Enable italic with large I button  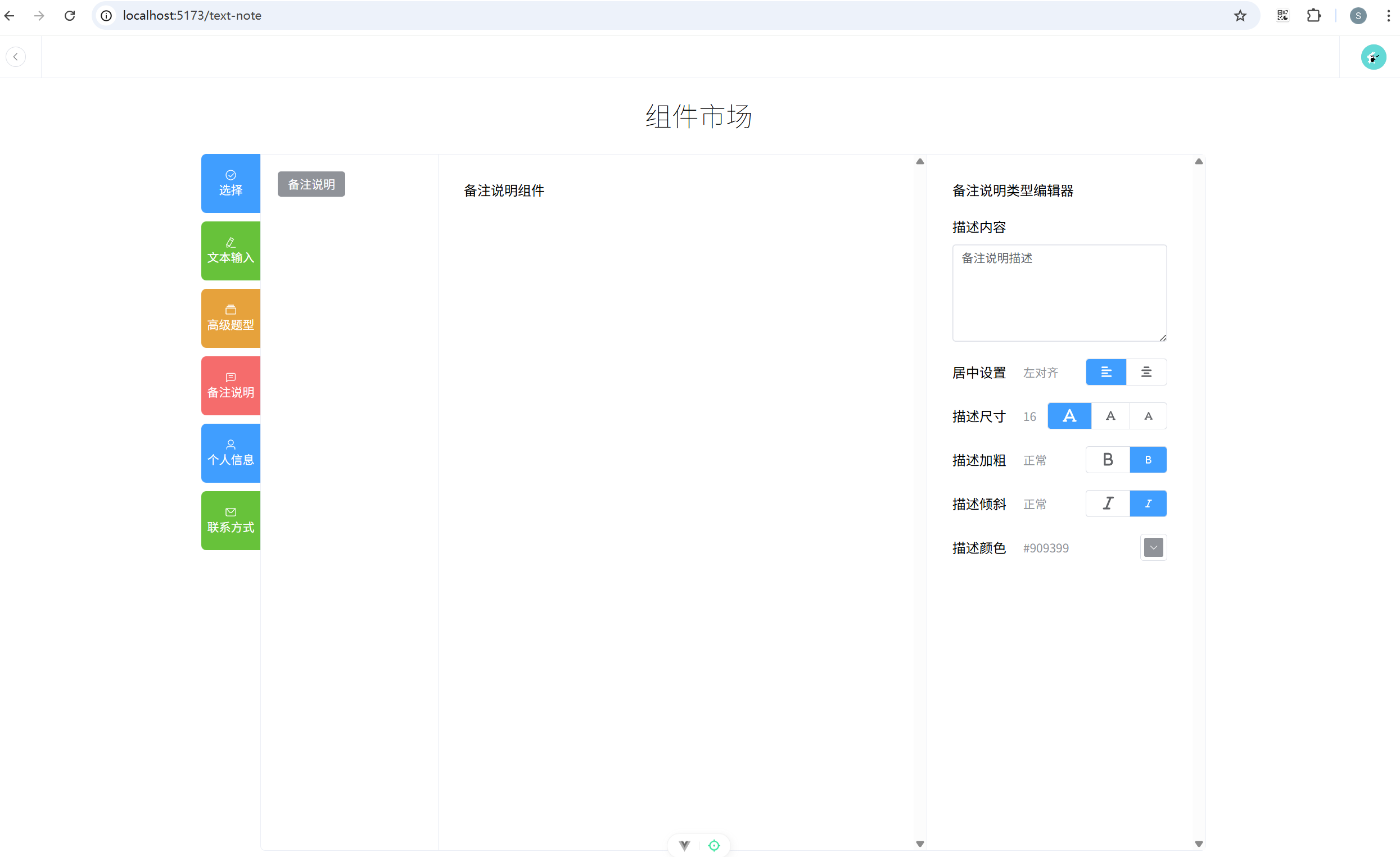pyautogui.click(x=1107, y=503)
